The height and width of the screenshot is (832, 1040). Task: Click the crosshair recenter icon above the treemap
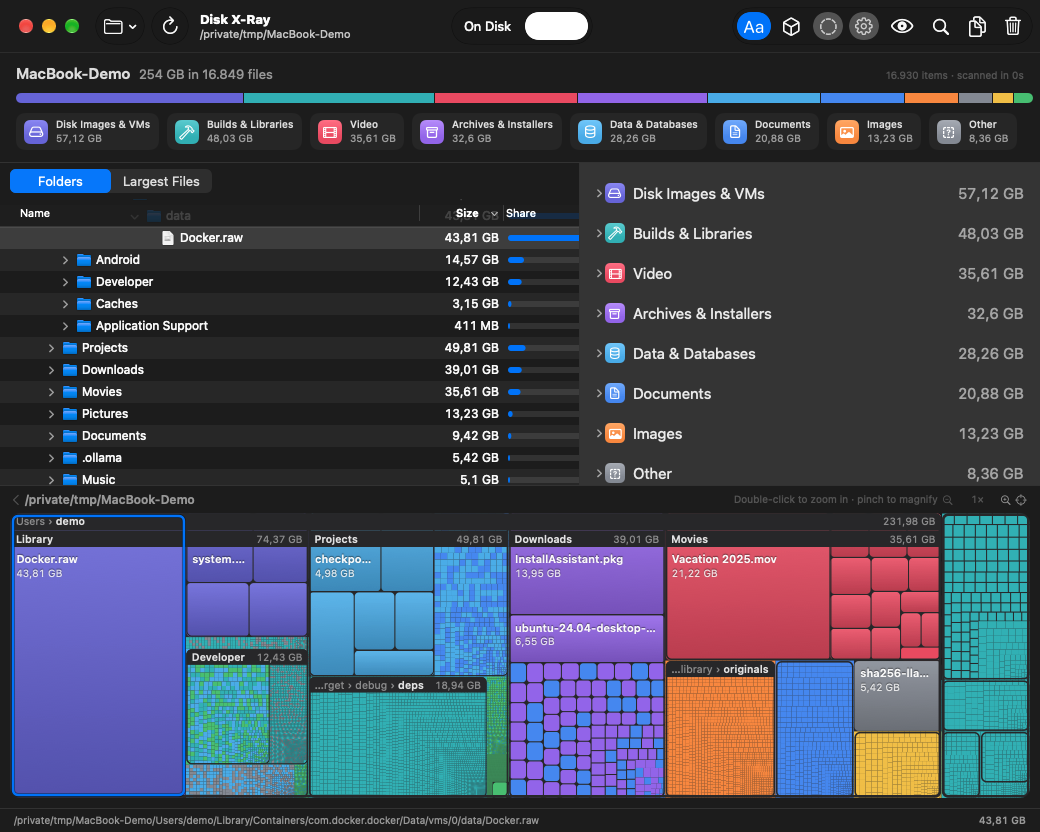1021,500
